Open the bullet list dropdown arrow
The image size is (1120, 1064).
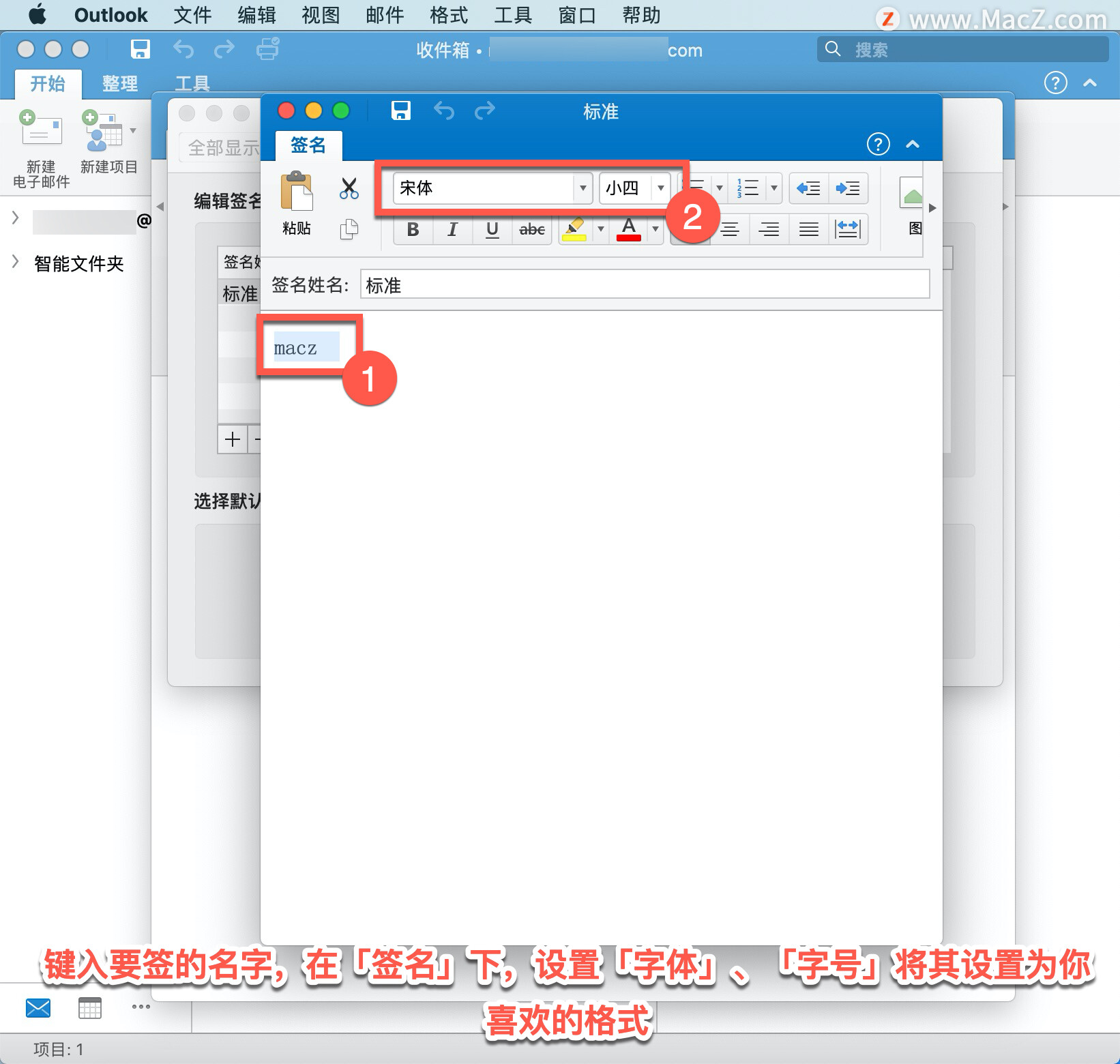[720, 188]
